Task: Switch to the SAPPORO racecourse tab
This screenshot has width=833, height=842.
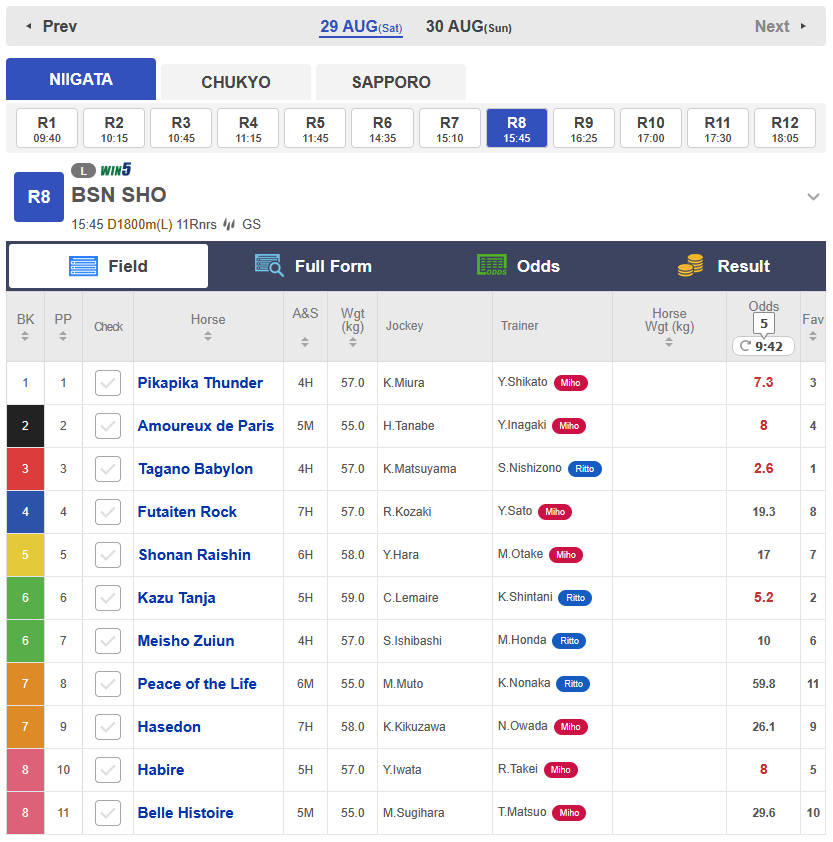Action: 391,82
